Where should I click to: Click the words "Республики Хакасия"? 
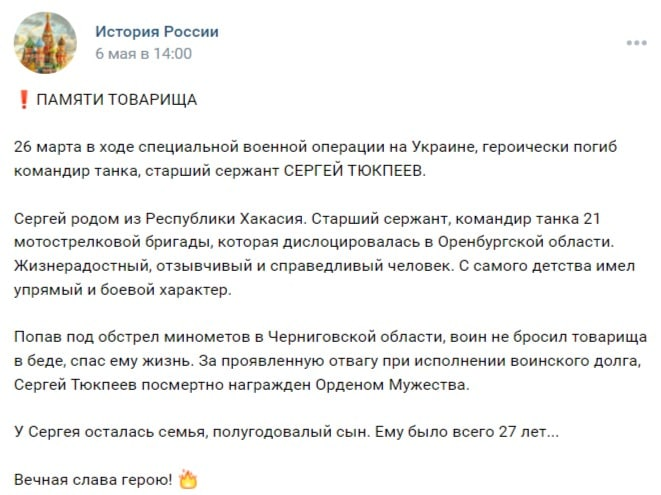coord(224,218)
